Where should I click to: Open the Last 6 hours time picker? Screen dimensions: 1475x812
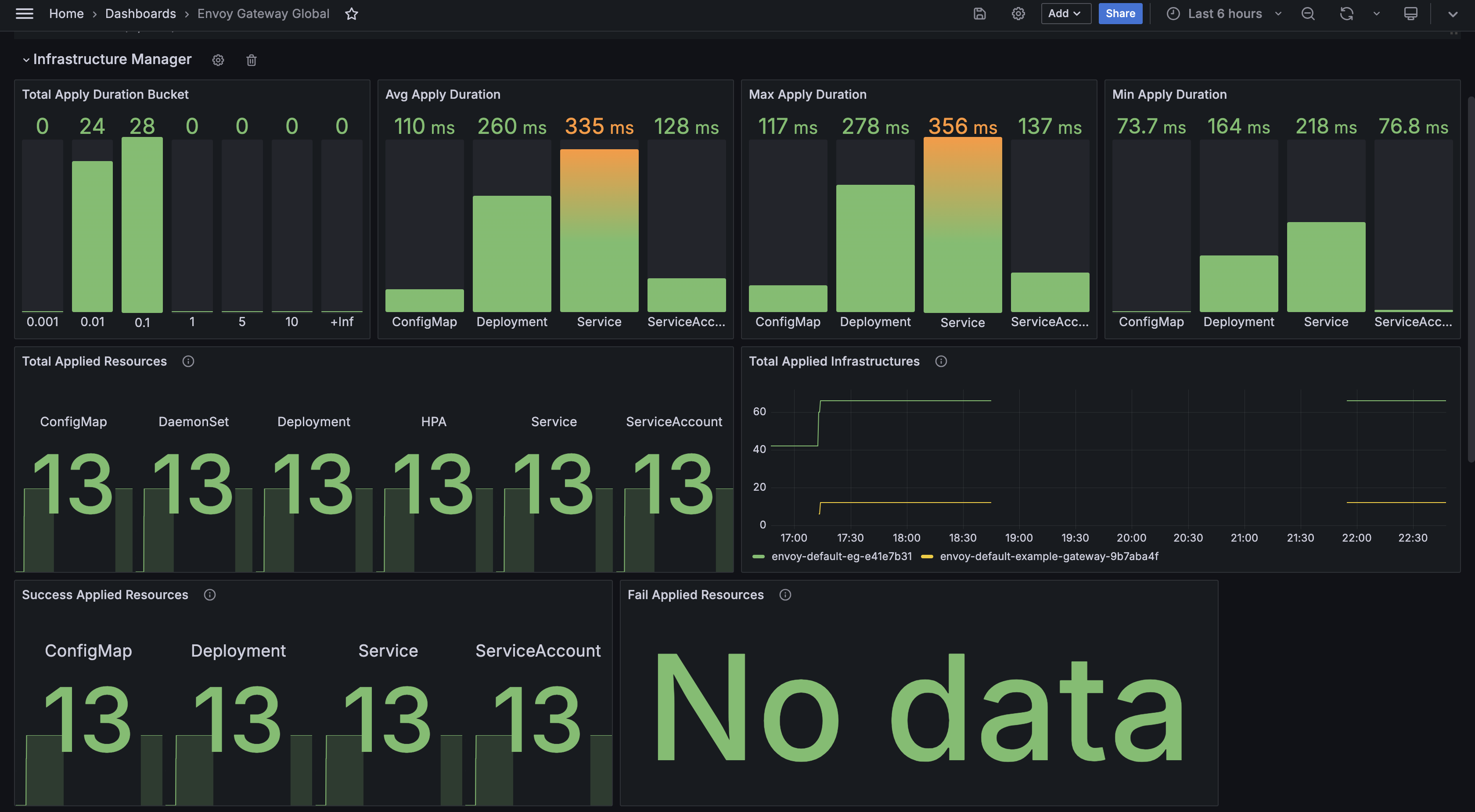[1224, 14]
